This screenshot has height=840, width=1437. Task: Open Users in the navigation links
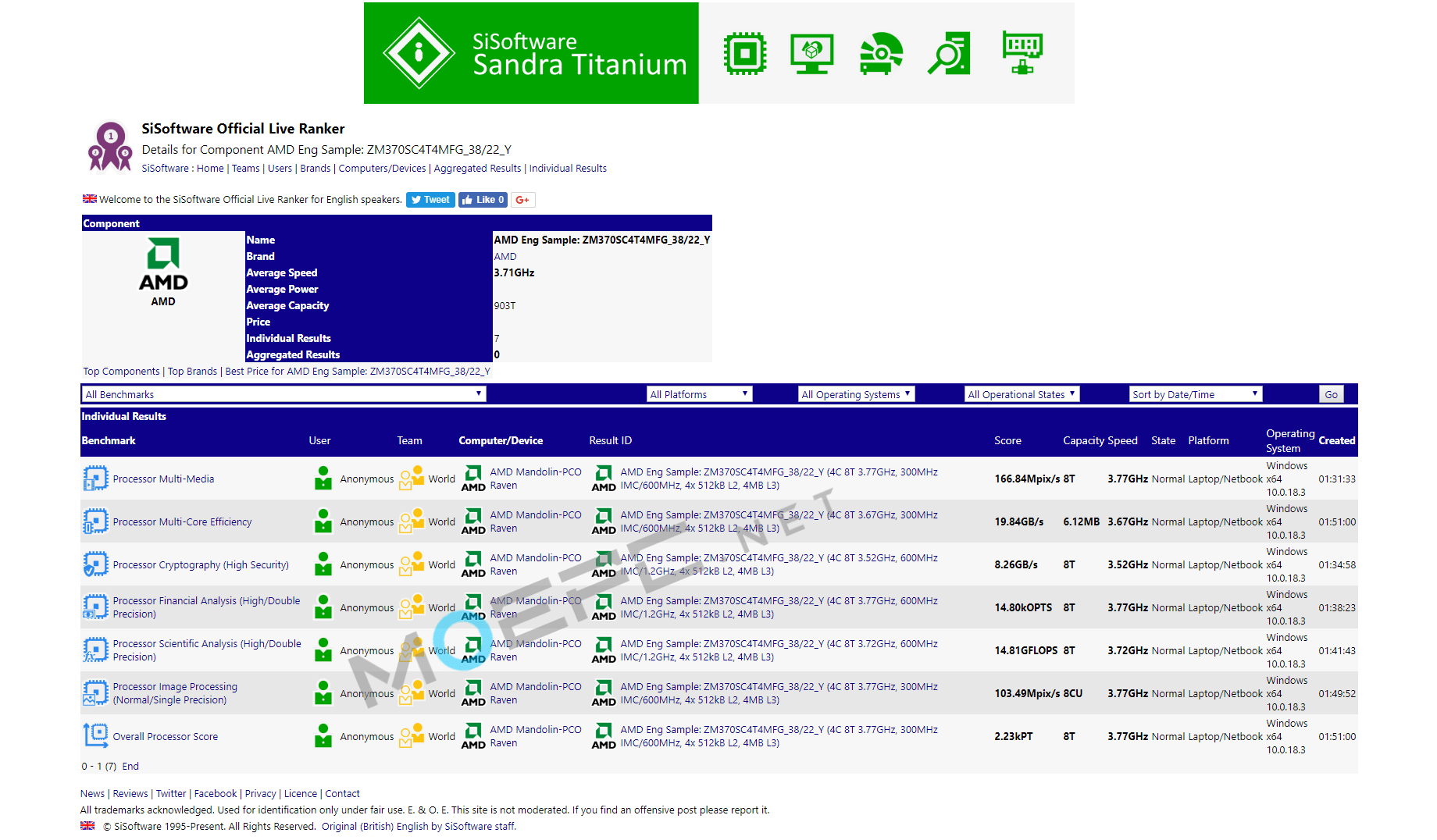pyautogui.click(x=280, y=168)
